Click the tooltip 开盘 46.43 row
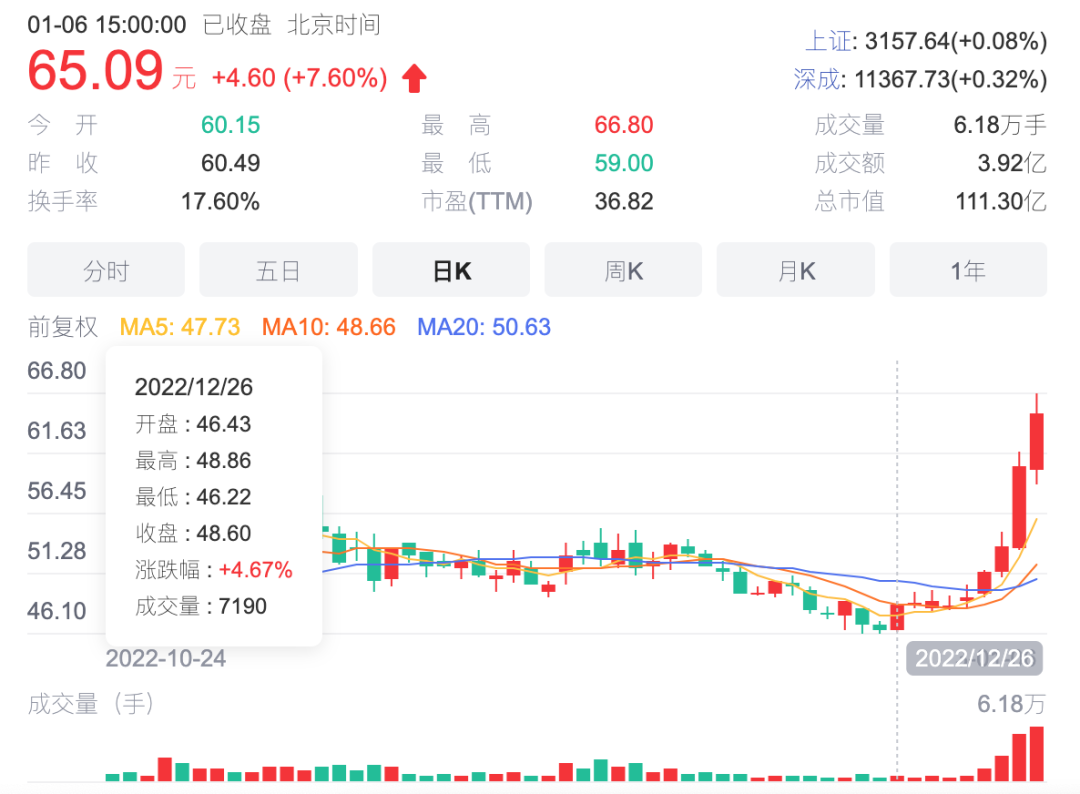The width and height of the screenshot is (1080, 794). pyautogui.click(x=193, y=424)
